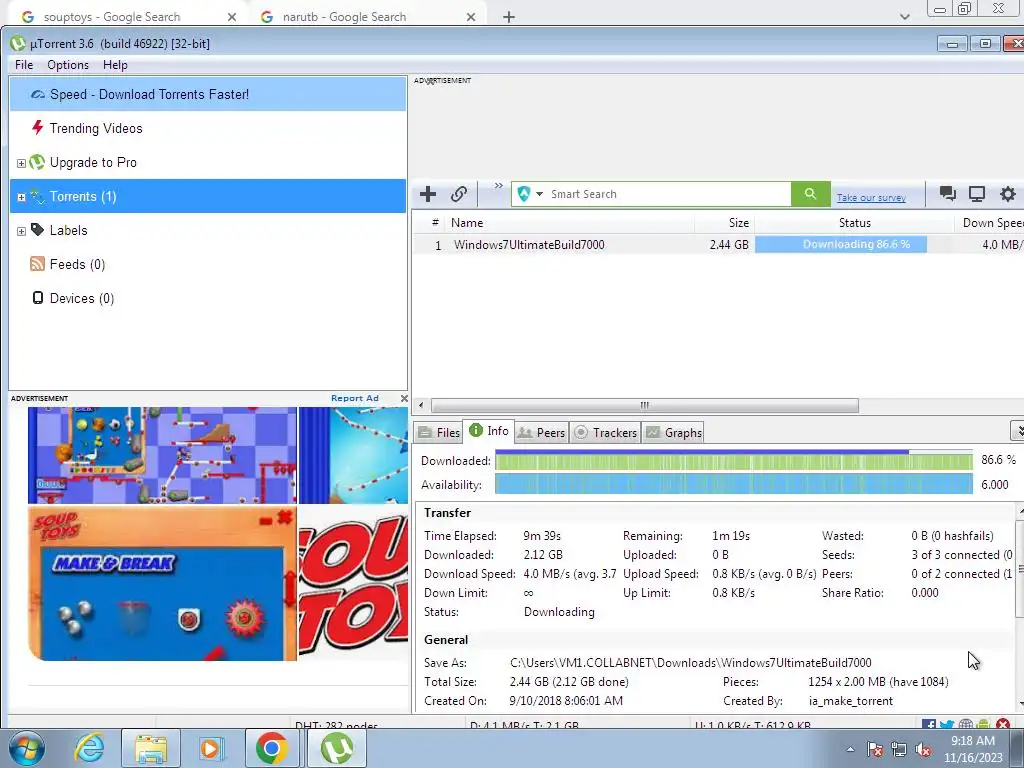Click the Trending Videos lightning icon
Screen dimensions: 1024x768
pos(38,127)
